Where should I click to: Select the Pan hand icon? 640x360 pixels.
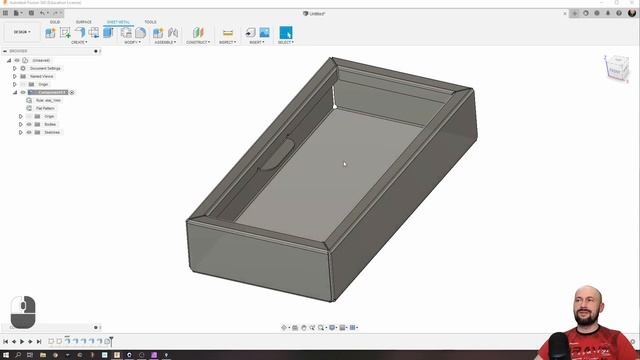[x=304, y=327]
